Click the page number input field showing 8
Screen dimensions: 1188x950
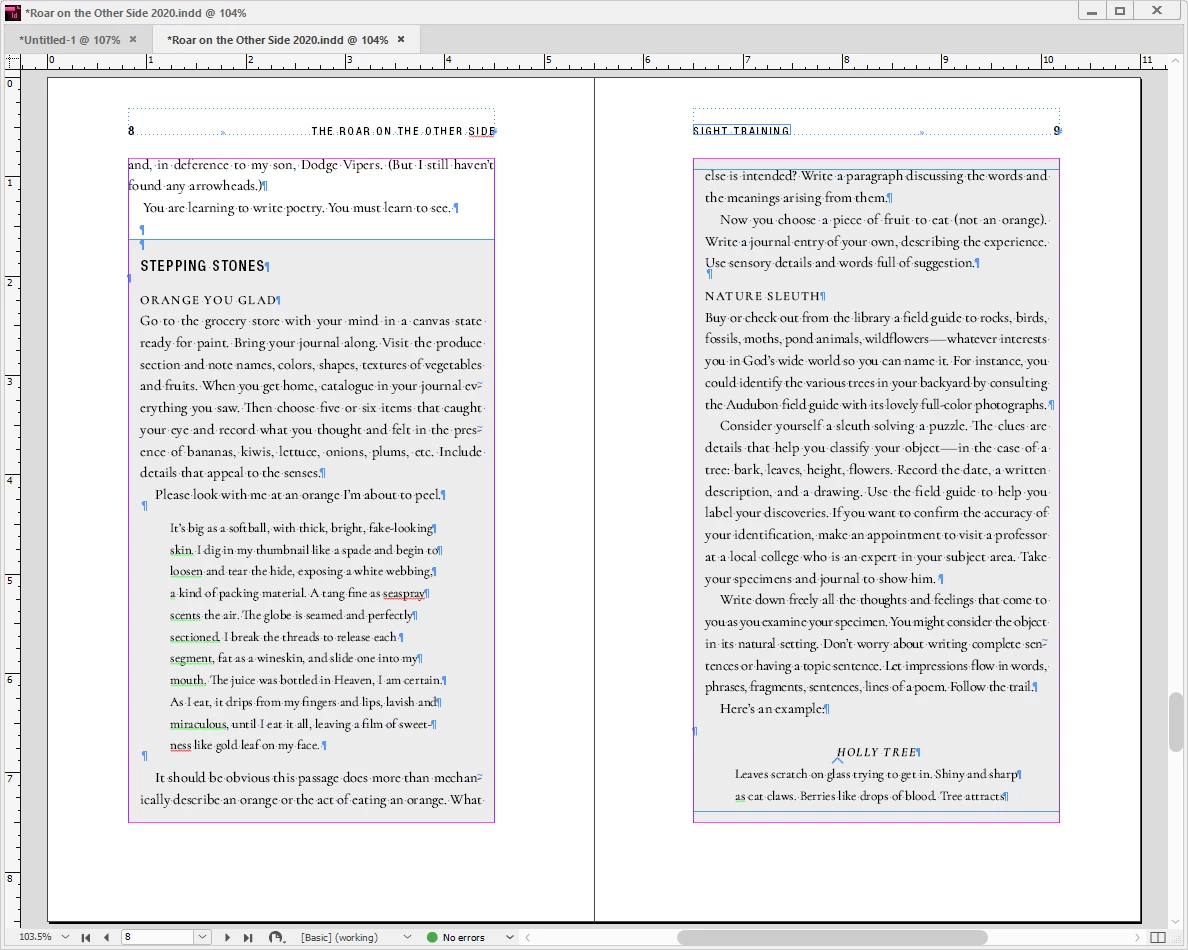[158, 937]
